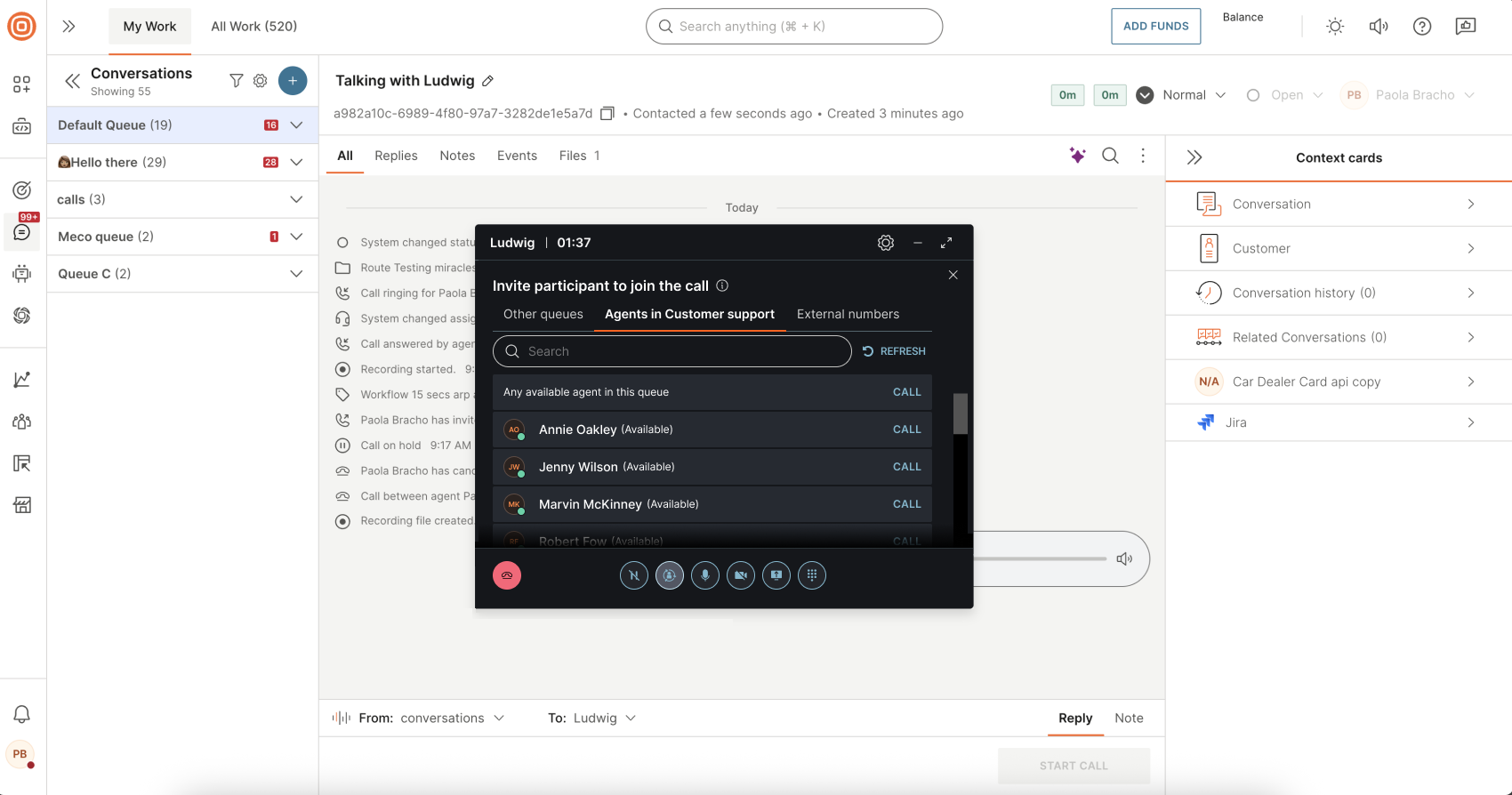The image size is (1512, 795).
Task: Select the Files tab
Action: point(579,156)
